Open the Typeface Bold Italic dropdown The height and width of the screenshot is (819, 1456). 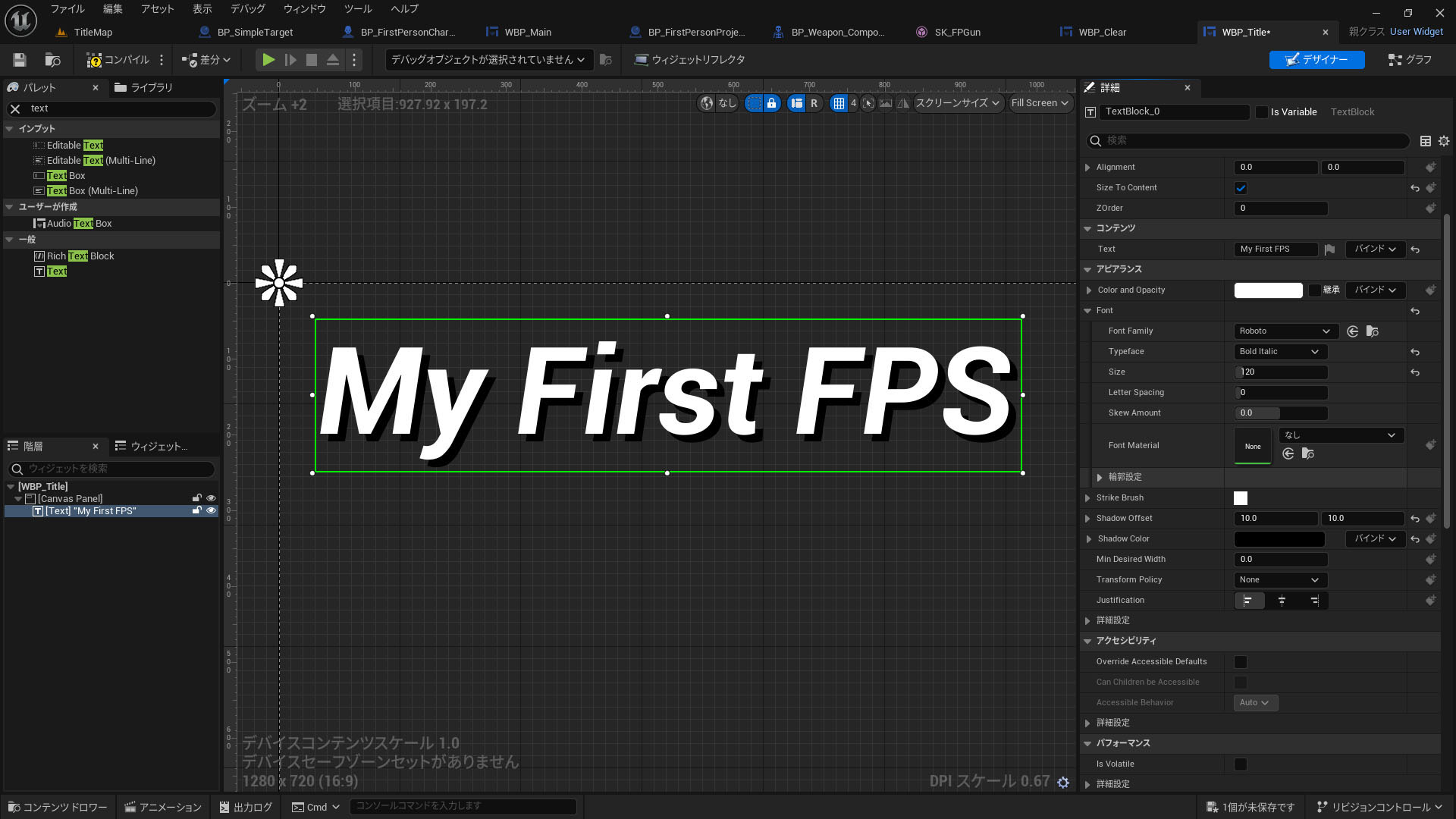[1280, 352]
